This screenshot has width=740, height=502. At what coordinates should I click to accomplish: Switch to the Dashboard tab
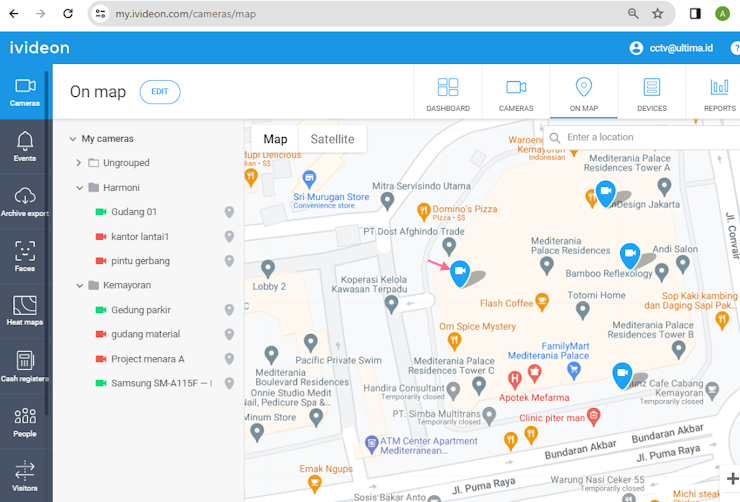coord(448,93)
